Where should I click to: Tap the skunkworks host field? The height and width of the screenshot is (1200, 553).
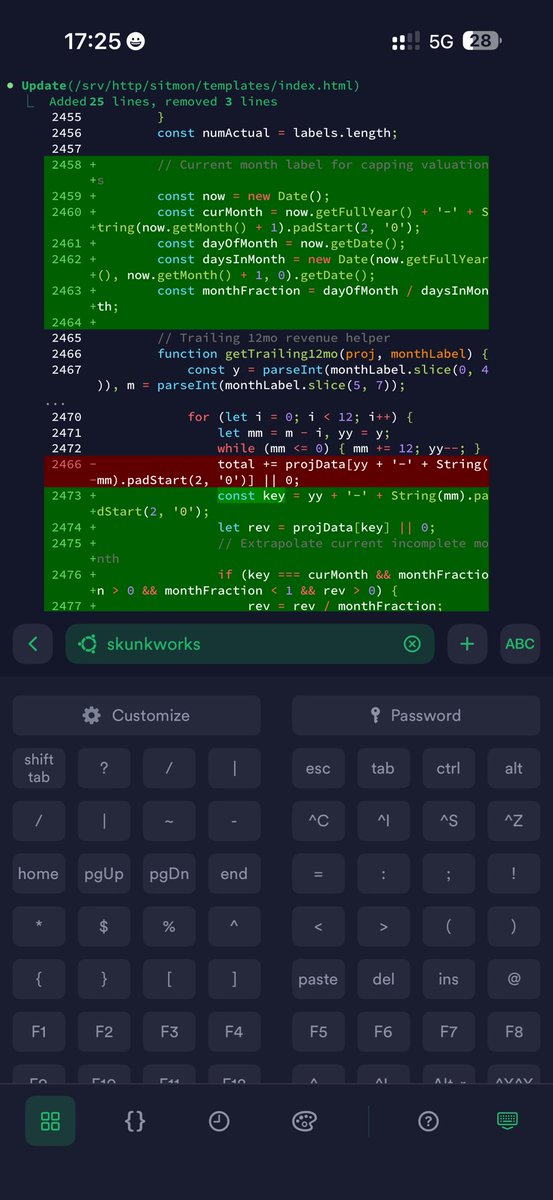click(250, 644)
